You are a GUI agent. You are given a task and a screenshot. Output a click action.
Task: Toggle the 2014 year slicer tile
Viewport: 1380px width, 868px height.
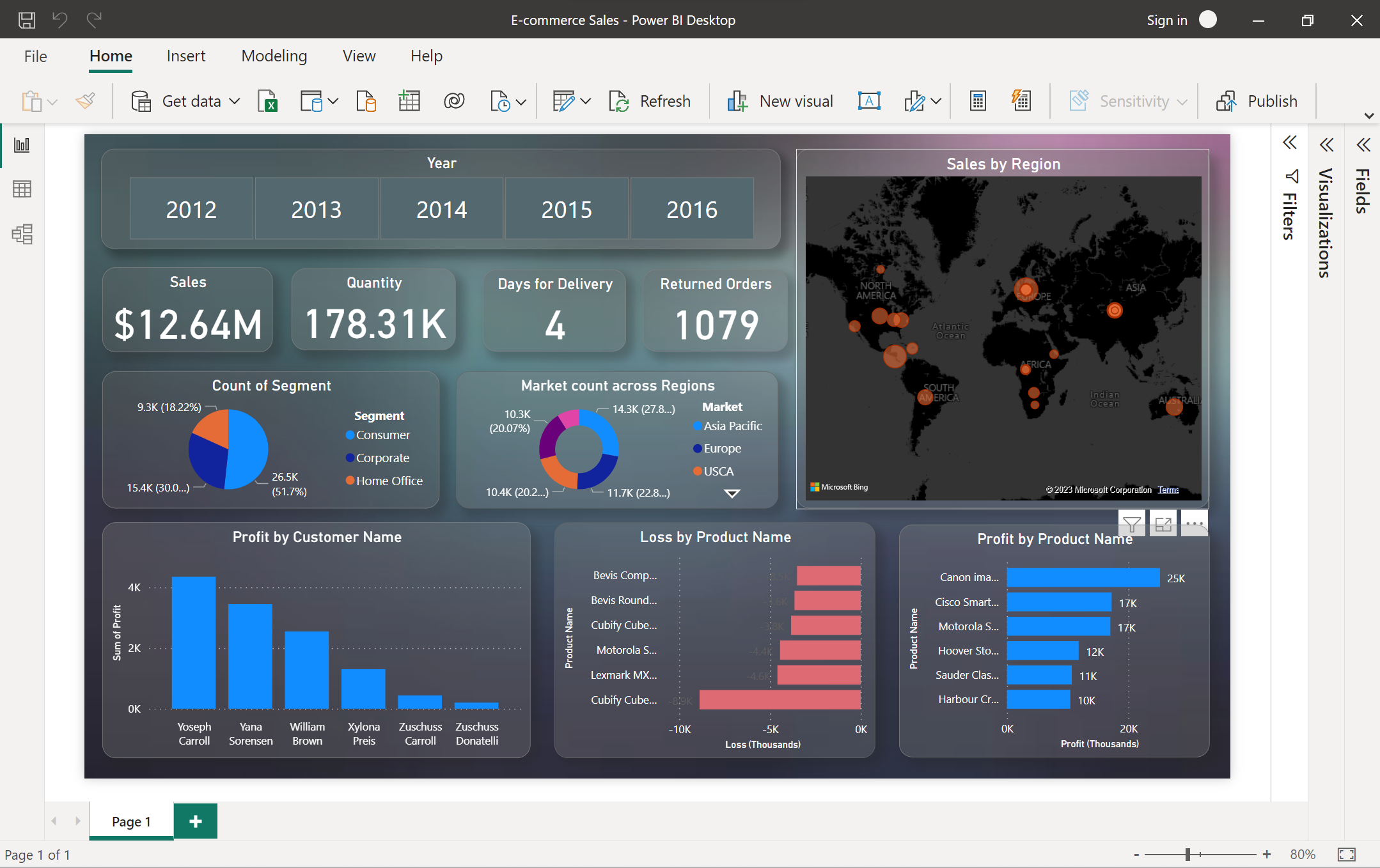click(441, 209)
